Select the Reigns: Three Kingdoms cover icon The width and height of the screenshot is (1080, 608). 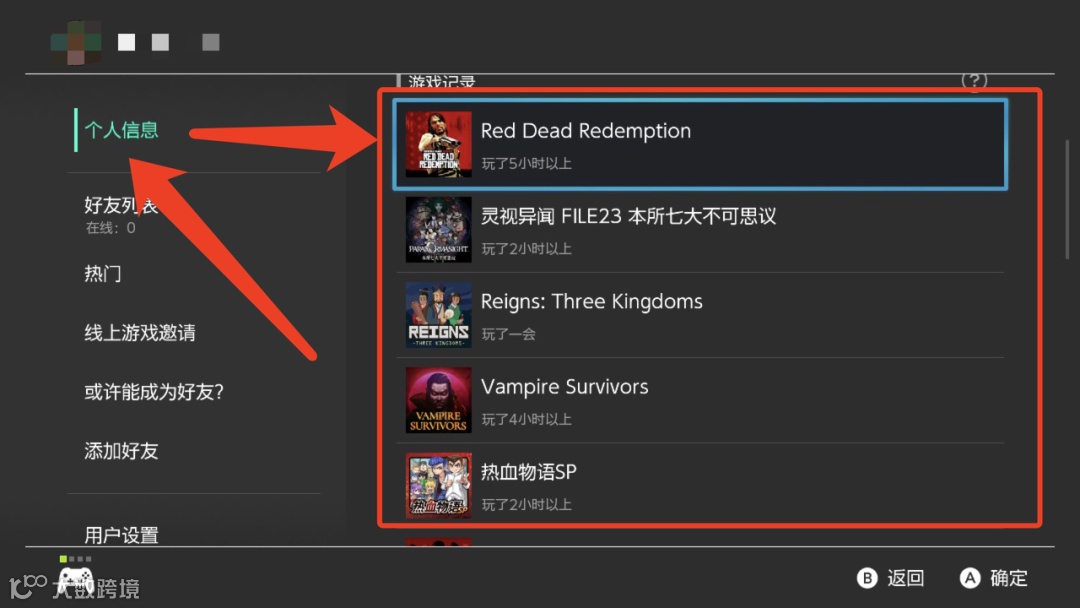(439, 315)
